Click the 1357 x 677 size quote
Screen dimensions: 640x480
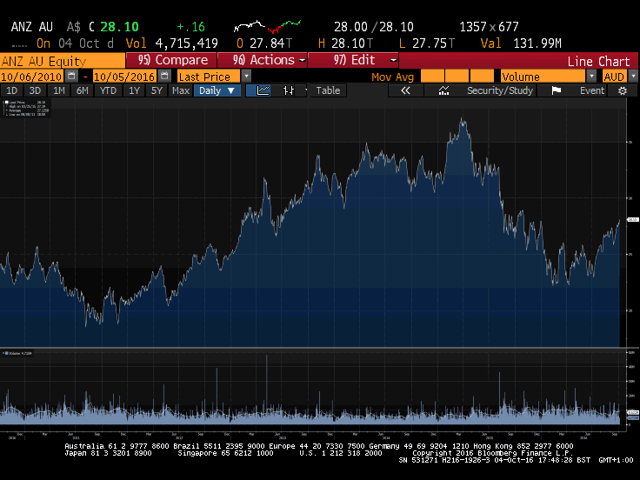tap(489, 27)
